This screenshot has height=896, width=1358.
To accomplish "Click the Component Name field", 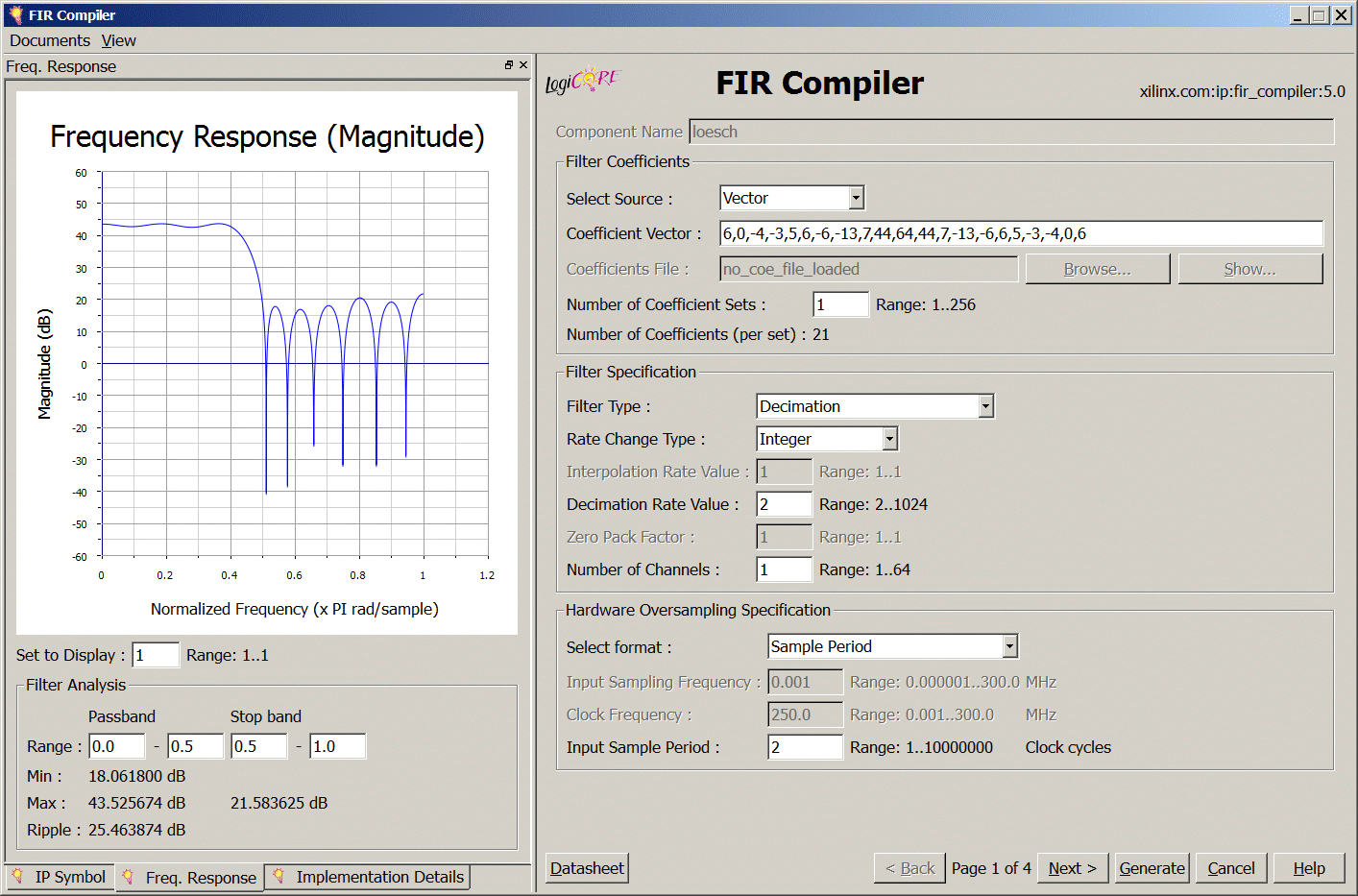I will (x=1011, y=132).
